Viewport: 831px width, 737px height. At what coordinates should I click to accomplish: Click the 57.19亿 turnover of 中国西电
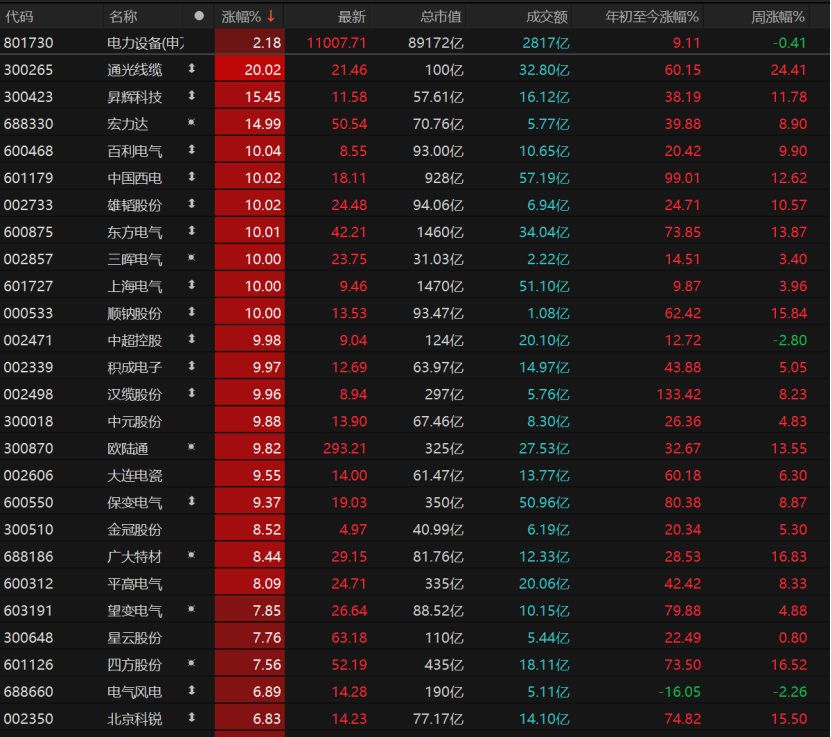(x=544, y=178)
